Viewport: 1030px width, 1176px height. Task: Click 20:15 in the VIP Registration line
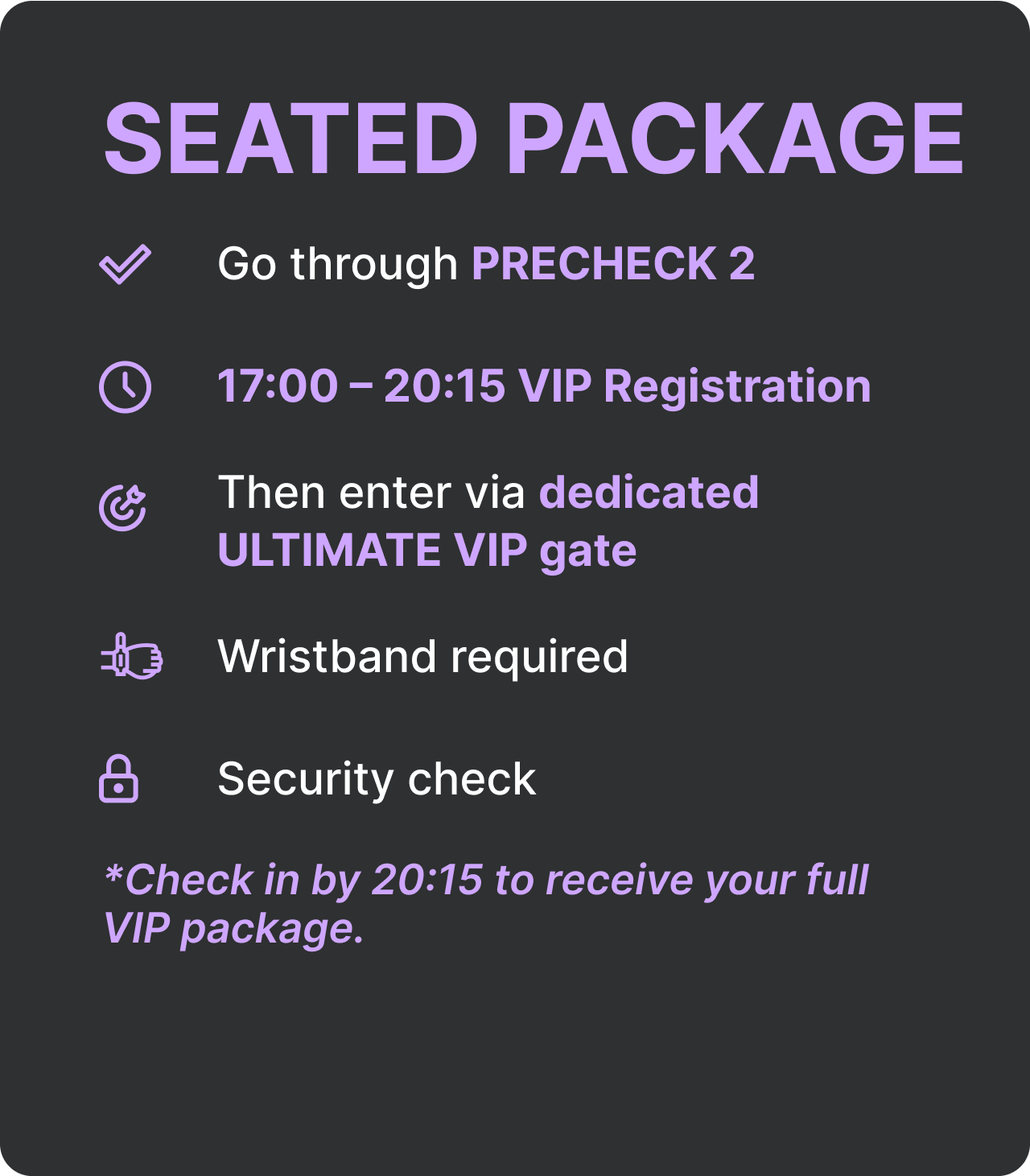click(x=444, y=386)
